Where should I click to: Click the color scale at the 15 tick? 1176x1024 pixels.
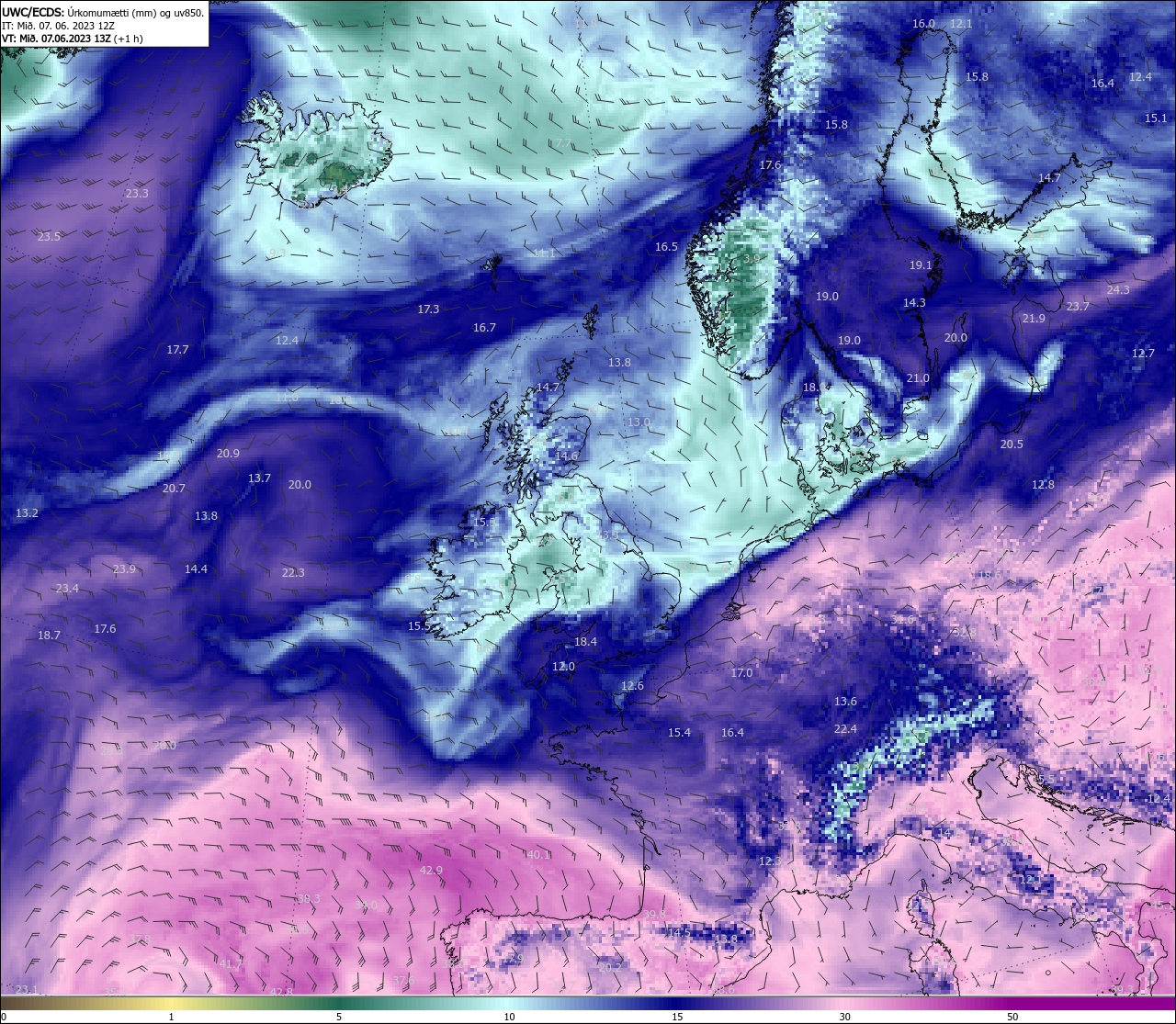[677, 1004]
